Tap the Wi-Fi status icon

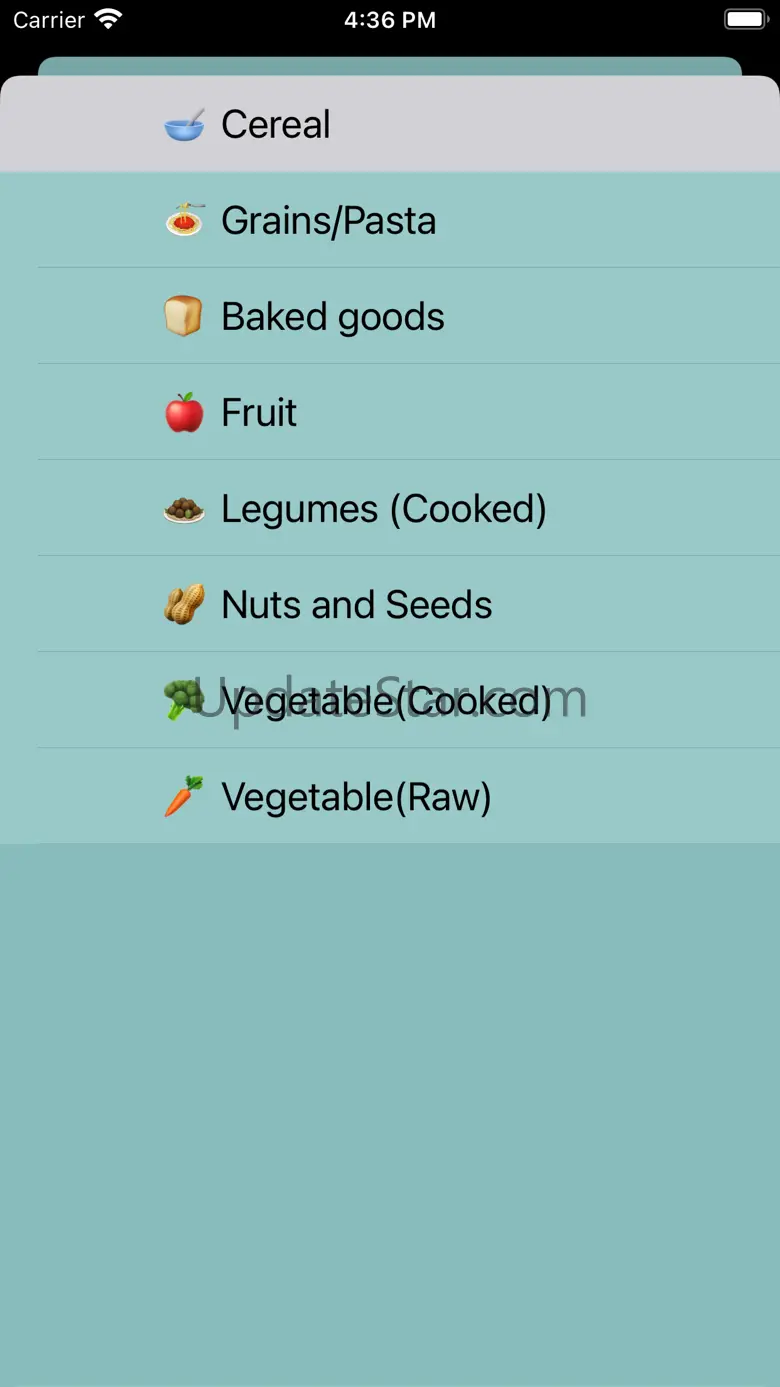click(x=107, y=19)
